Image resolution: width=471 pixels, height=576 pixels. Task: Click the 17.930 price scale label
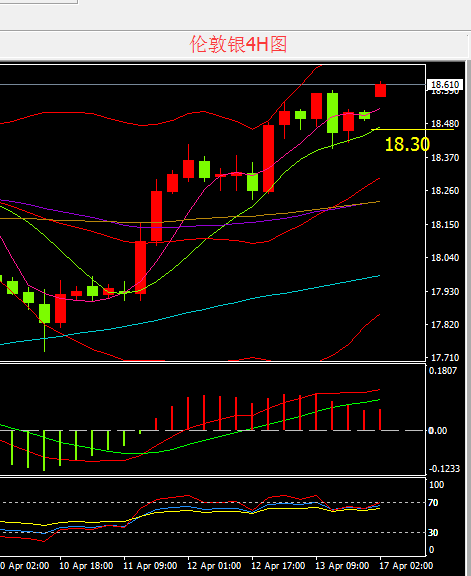click(445, 292)
